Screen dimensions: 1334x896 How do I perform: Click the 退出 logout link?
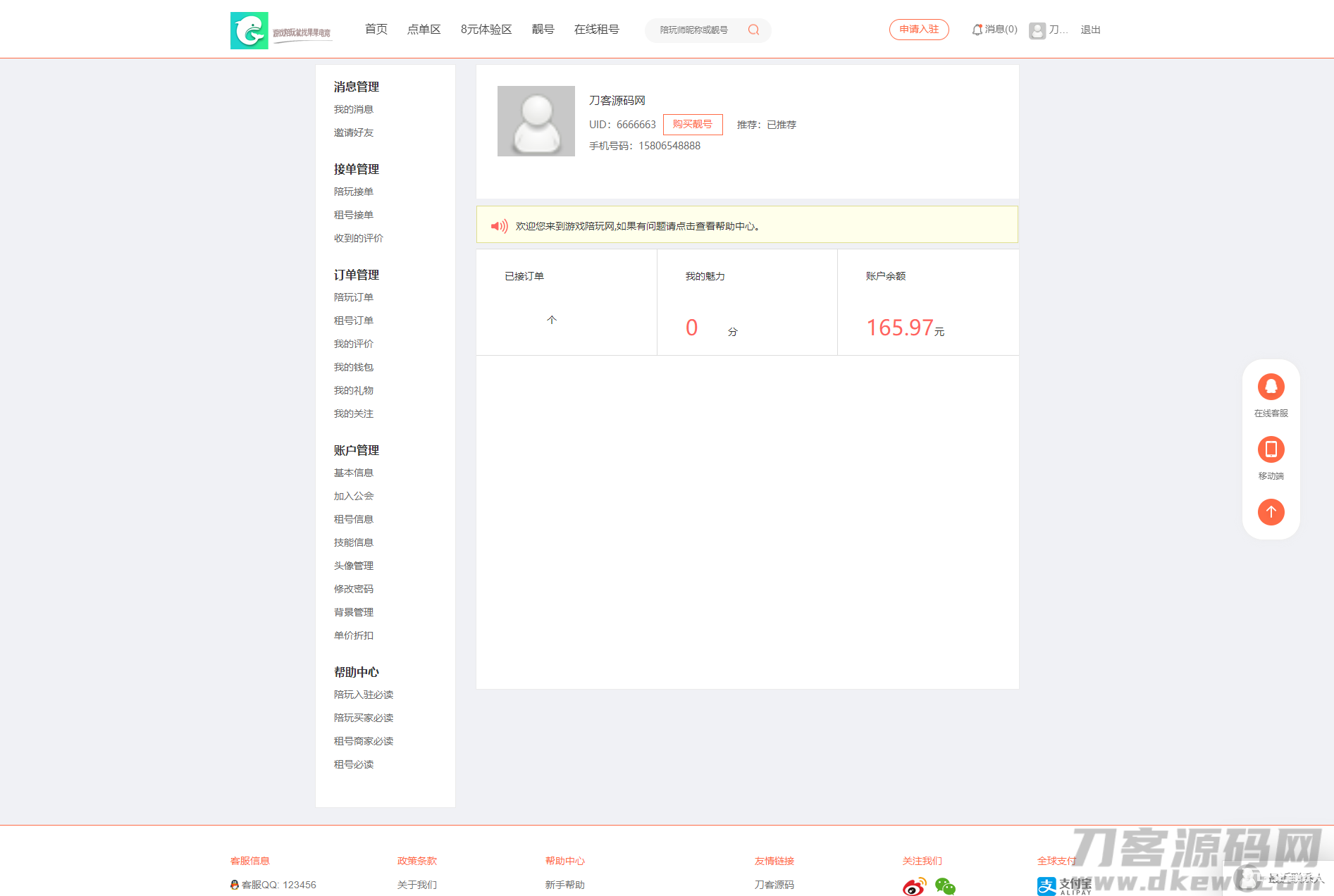(x=1090, y=30)
